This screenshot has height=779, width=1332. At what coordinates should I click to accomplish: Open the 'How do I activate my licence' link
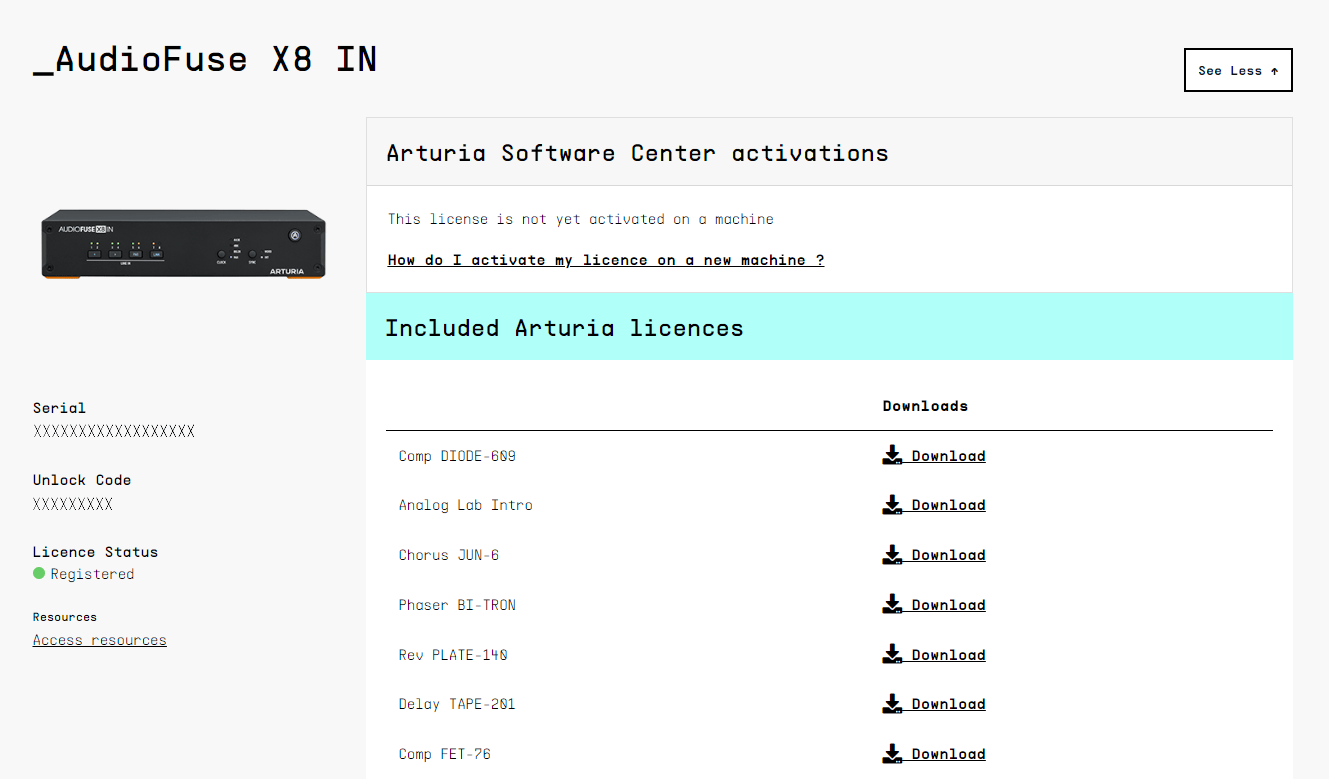(x=606, y=260)
